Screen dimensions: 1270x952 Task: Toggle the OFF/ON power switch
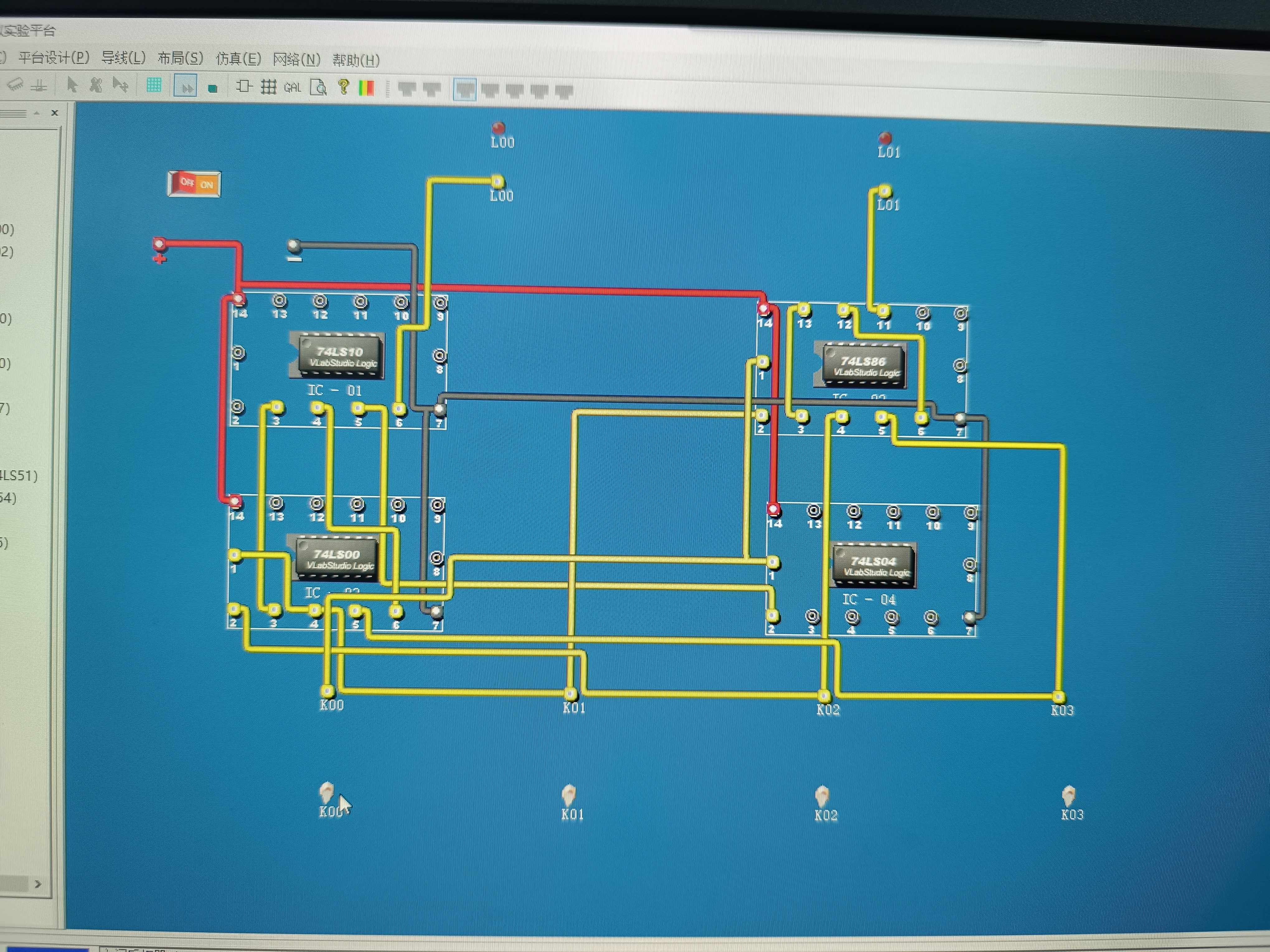(x=194, y=184)
